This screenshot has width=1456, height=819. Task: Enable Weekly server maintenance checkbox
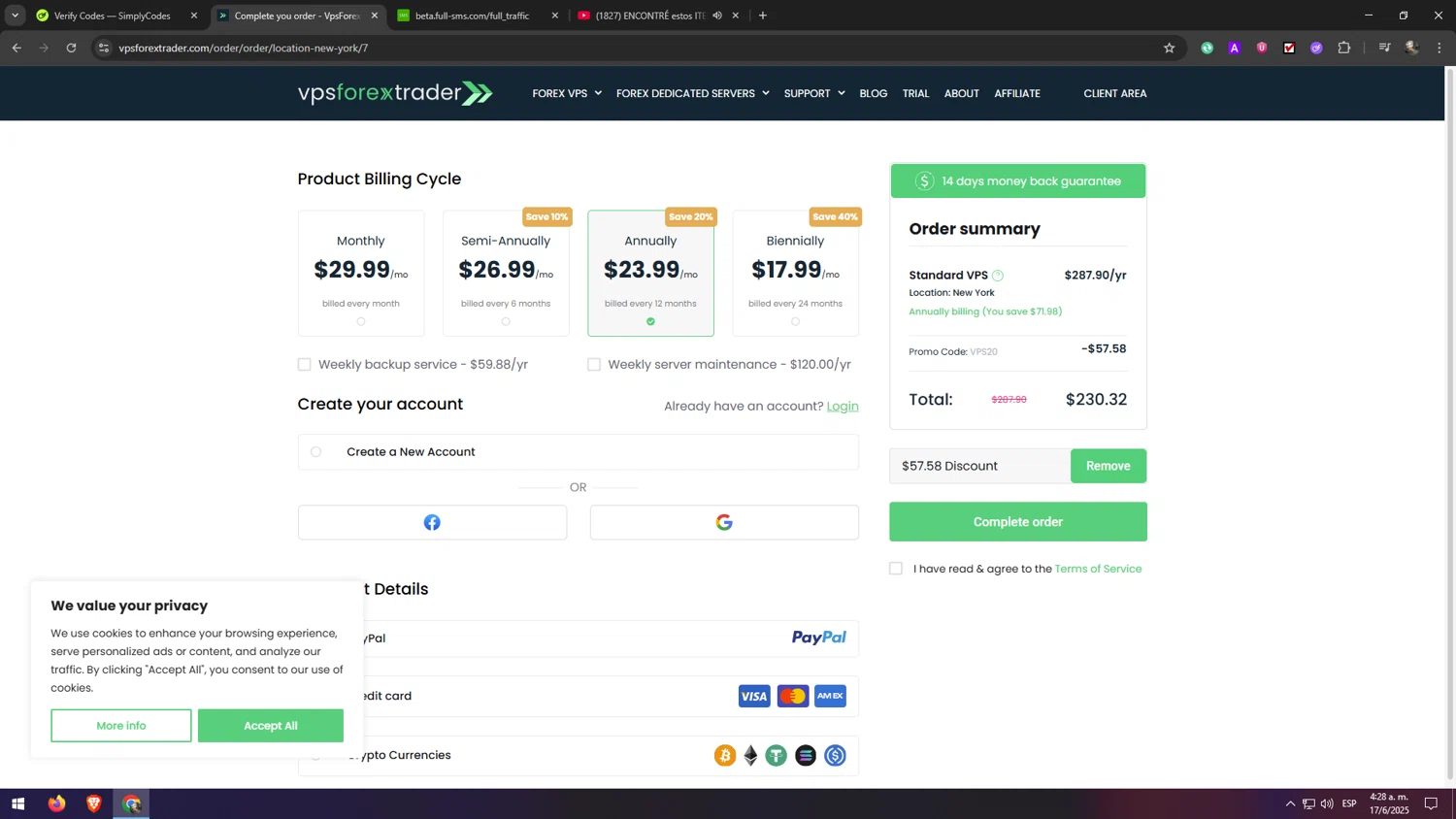pyautogui.click(x=594, y=365)
